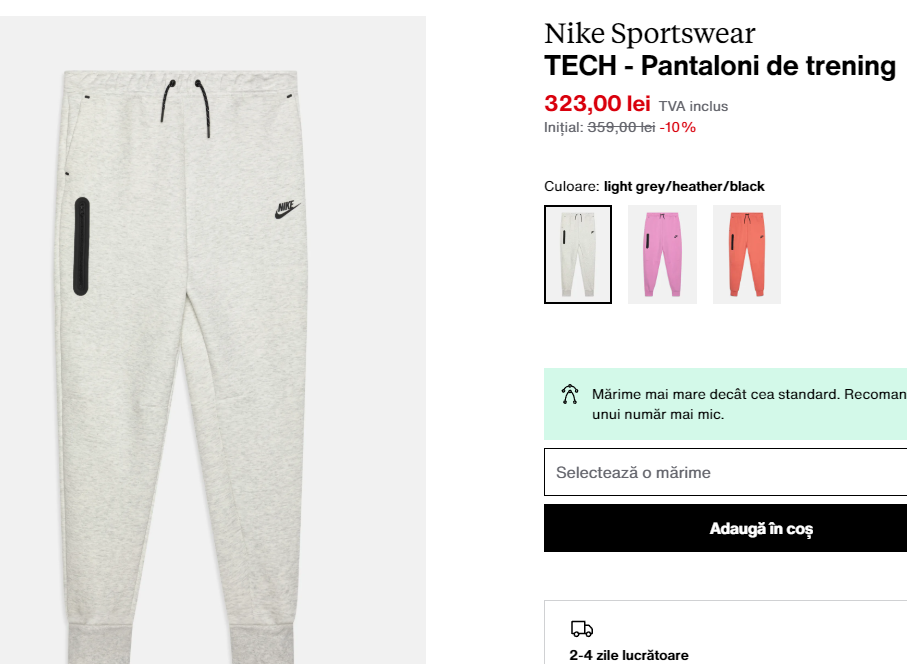
Task: Click the 'Culoare: light grey/heather/black' label
Action: click(654, 186)
